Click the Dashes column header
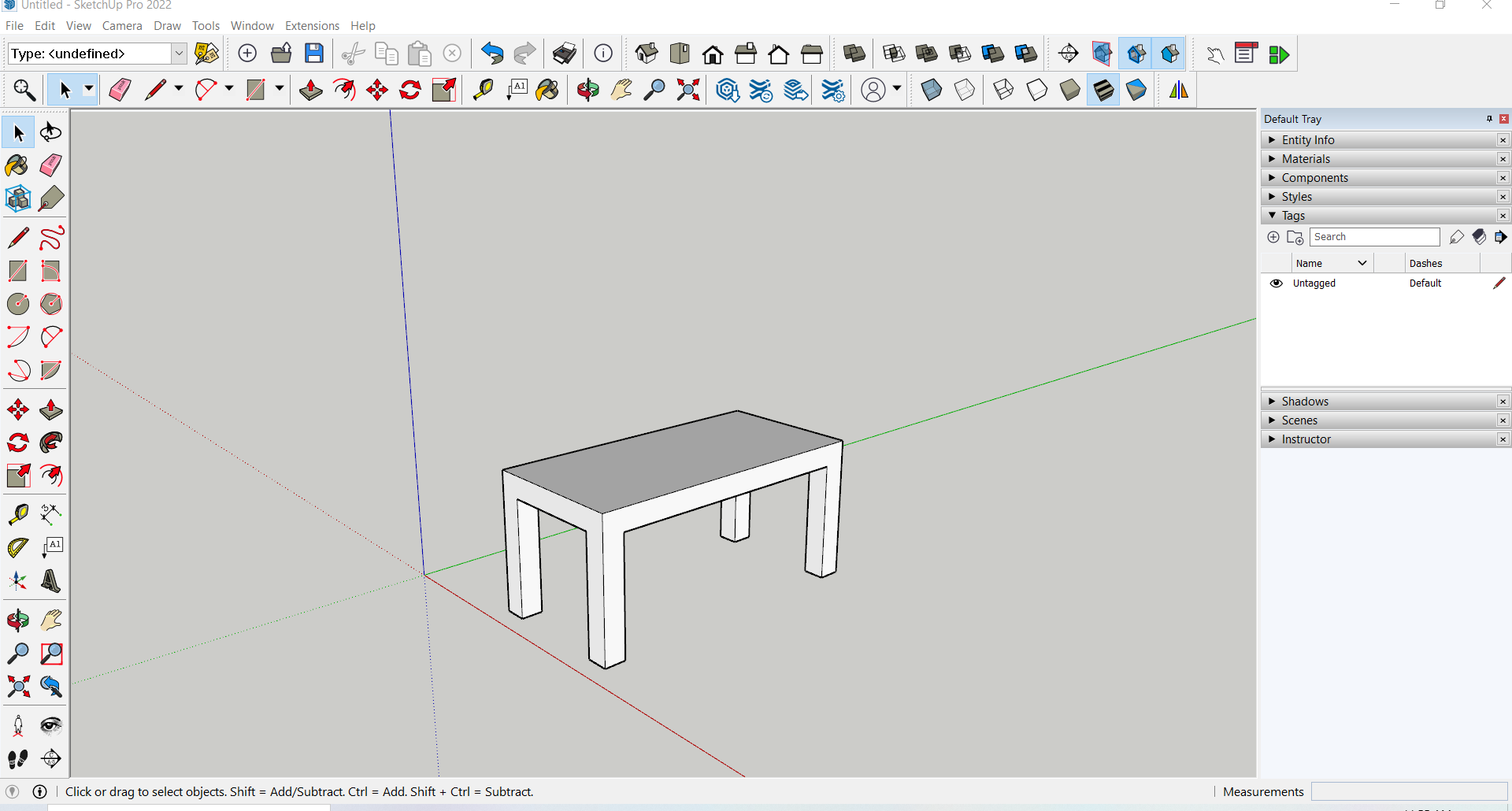1512x811 pixels. (x=1443, y=263)
